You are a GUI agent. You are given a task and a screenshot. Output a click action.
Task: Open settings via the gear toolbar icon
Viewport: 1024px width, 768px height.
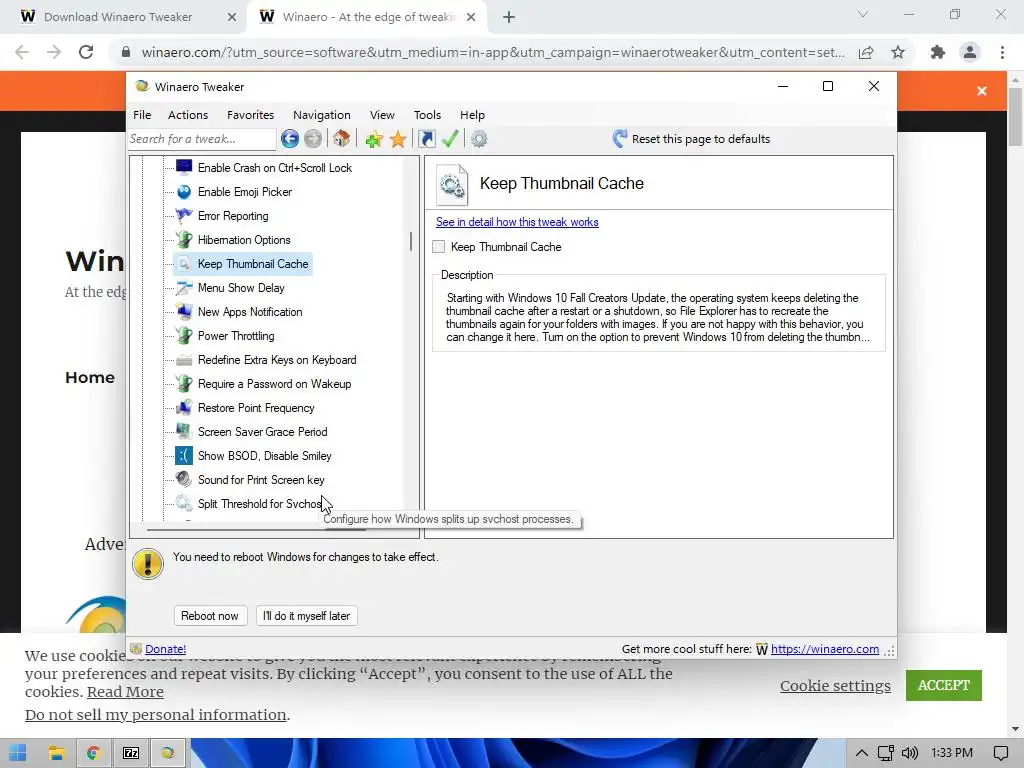point(479,138)
